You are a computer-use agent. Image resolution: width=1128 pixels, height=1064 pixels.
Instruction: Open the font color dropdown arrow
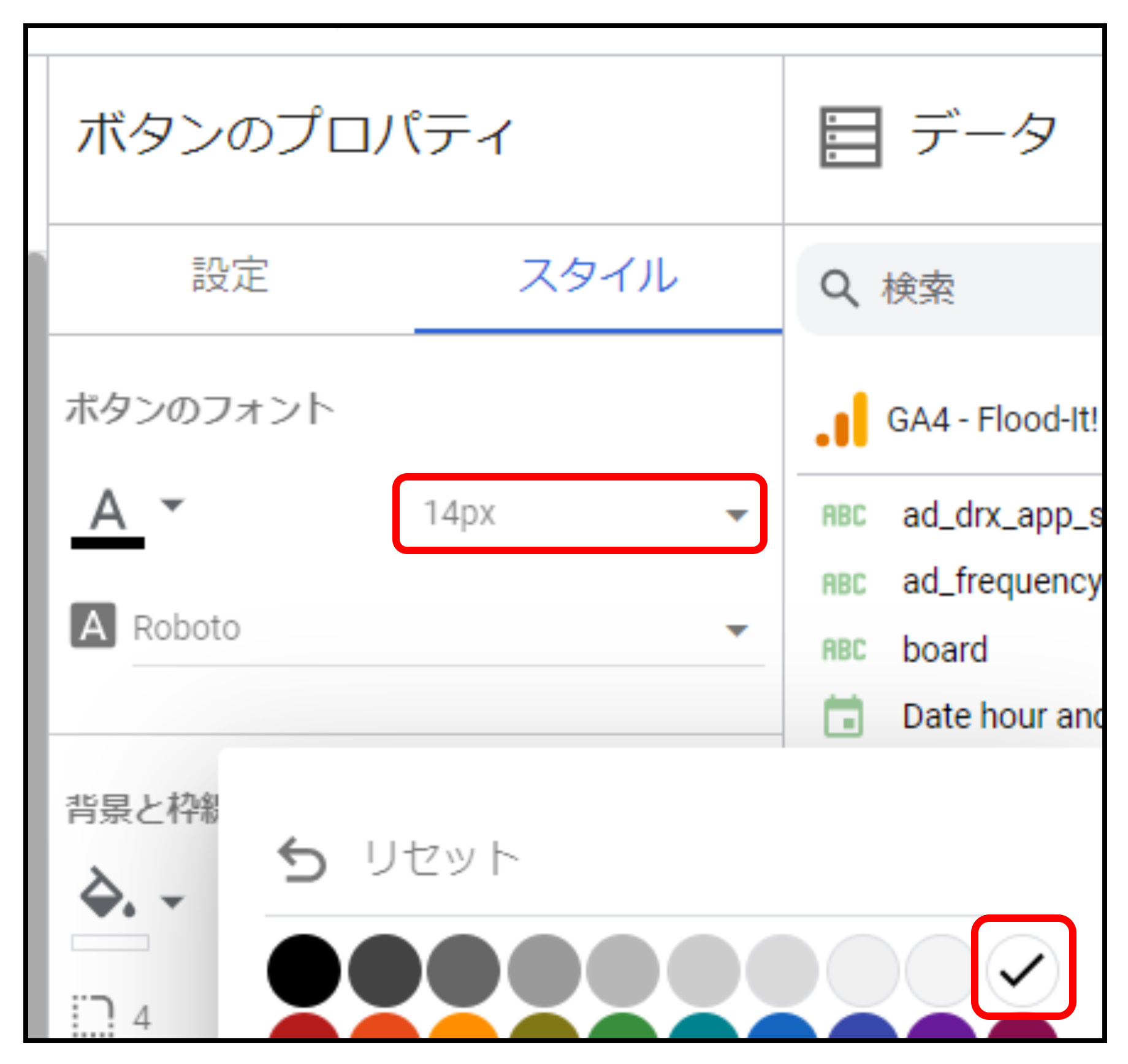[172, 505]
